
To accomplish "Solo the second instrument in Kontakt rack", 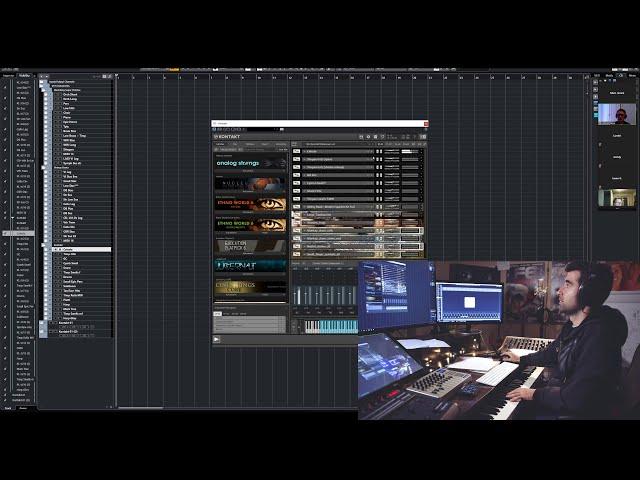I will [x=378, y=159].
